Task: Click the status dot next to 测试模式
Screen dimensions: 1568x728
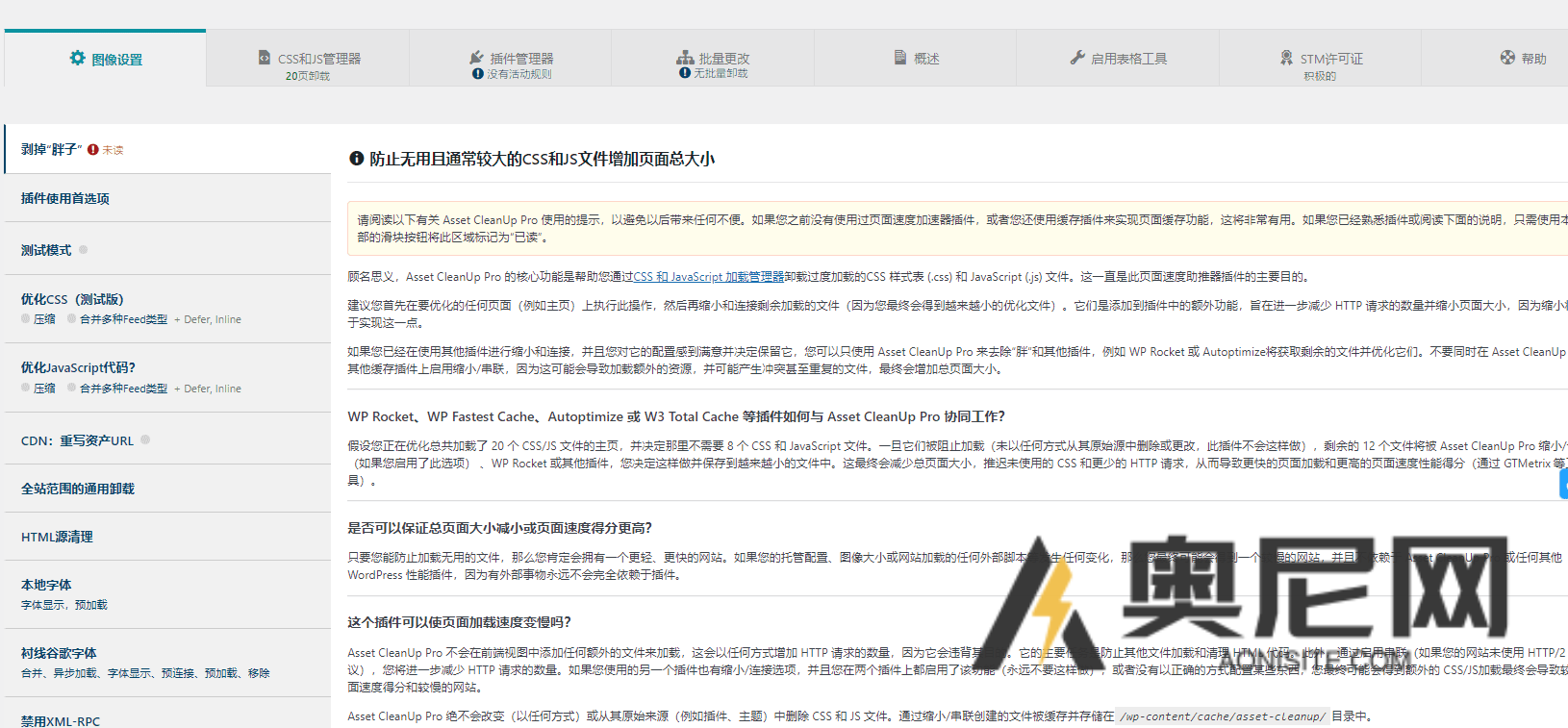Action: pos(84,249)
